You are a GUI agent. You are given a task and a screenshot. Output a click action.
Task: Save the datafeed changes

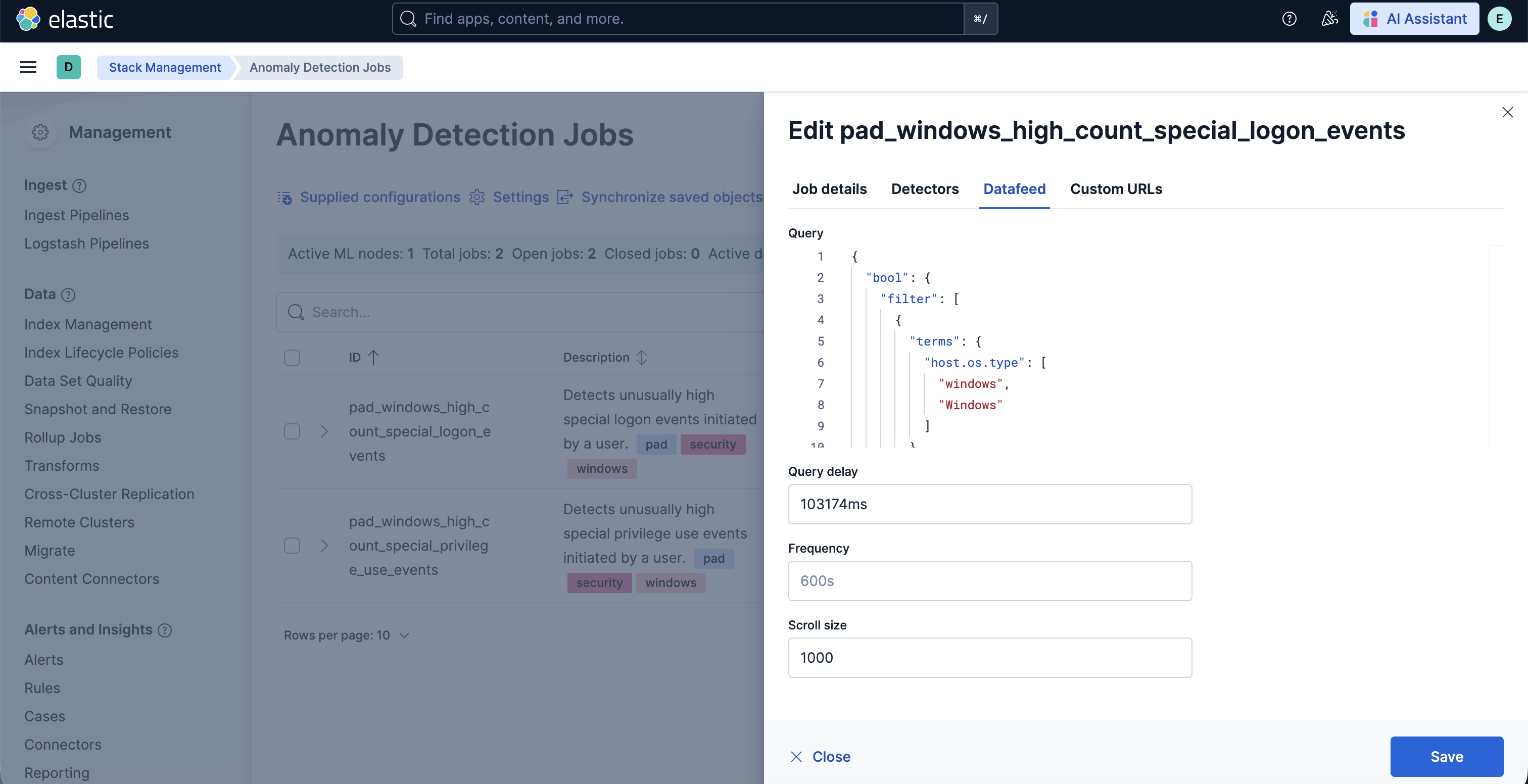click(x=1446, y=756)
